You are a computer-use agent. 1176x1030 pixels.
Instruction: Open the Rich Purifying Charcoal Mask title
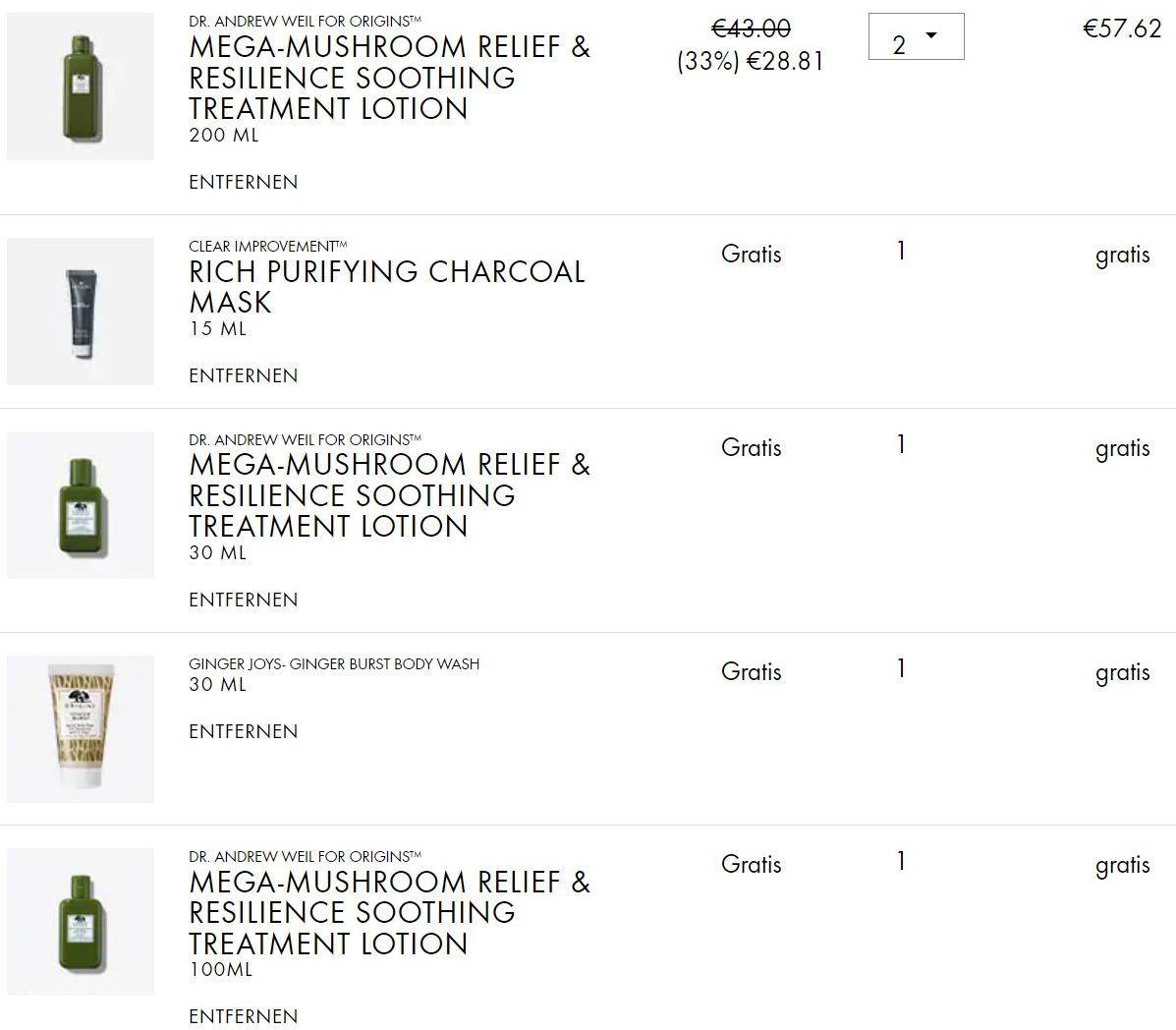[x=387, y=287]
